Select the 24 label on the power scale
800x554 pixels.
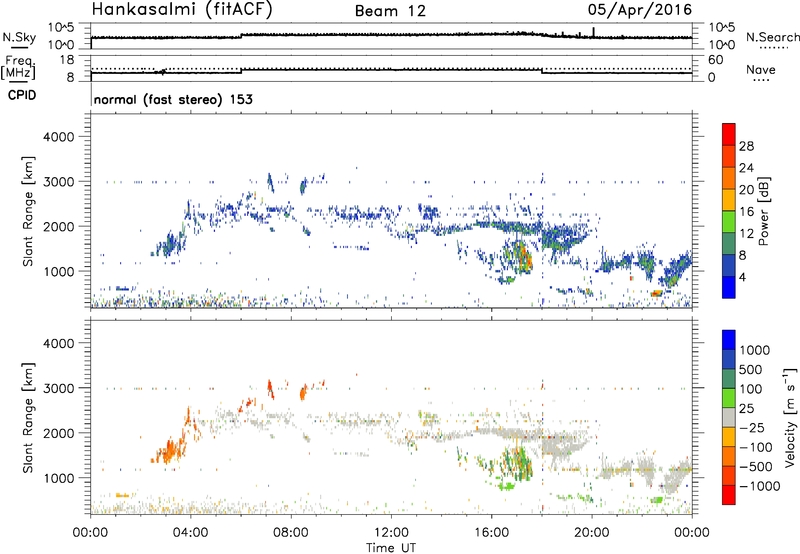[746, 168]
